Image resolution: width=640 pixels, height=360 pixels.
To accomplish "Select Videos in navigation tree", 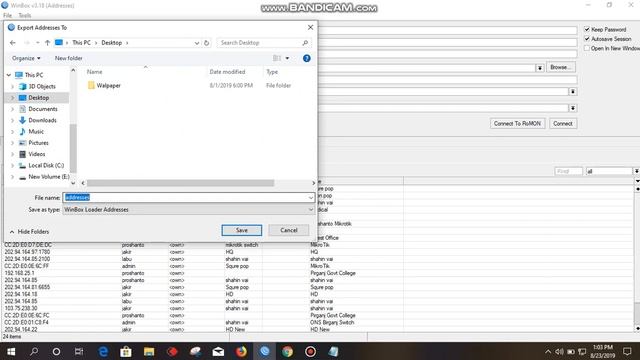I will [37, 154].
